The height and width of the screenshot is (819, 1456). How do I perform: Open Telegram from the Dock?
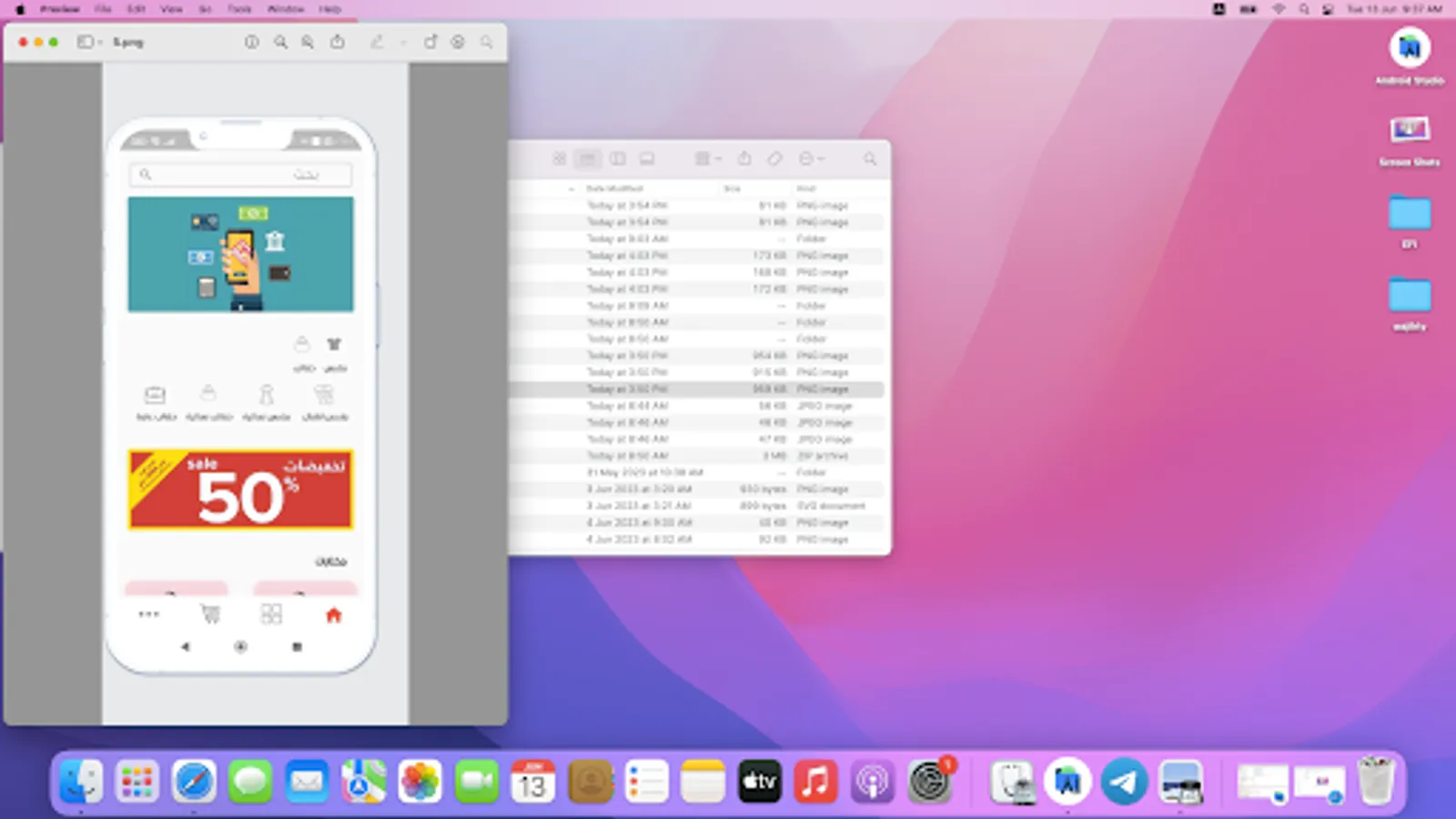tap(1124, 782)
